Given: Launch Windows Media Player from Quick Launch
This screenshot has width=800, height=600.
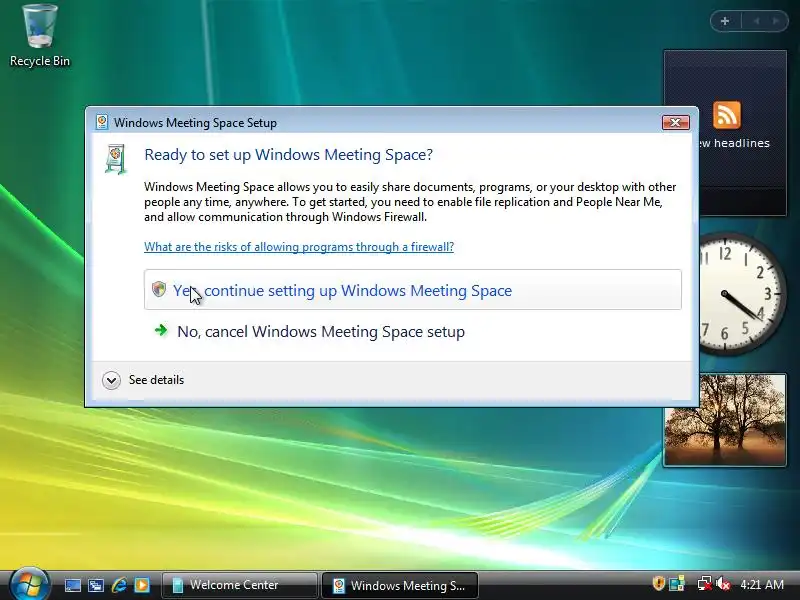Looking at the screenshot, I should point(142,585).
